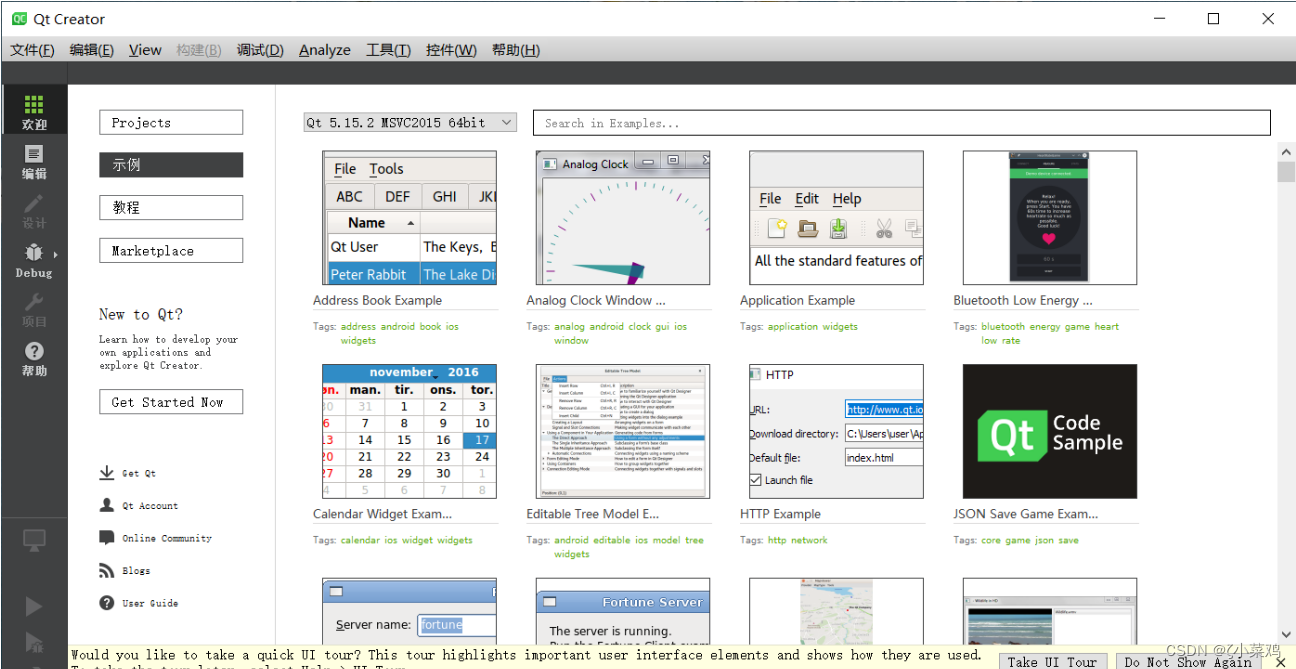1296x669 pixels.
Task: Click Do Not Show Again button
Action: click(x=1188, y=661)
